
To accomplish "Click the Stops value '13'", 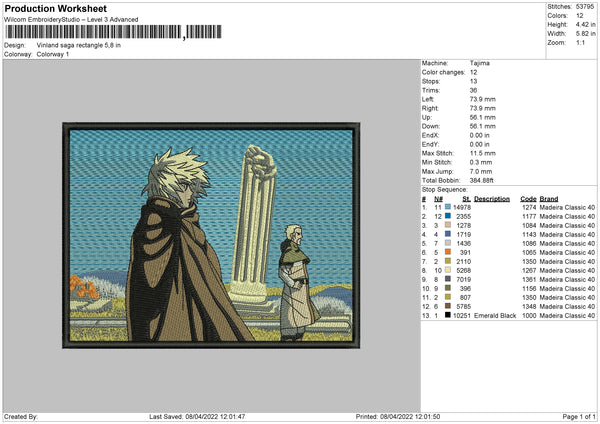I will [473, 81].
